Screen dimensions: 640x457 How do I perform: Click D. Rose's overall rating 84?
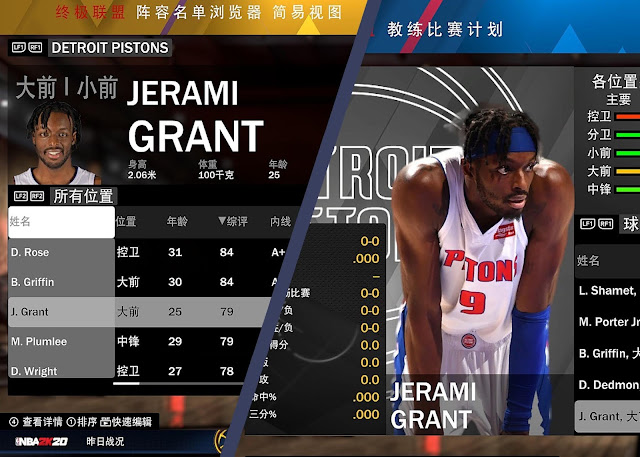pyautogui.click(x=227, y=252)
